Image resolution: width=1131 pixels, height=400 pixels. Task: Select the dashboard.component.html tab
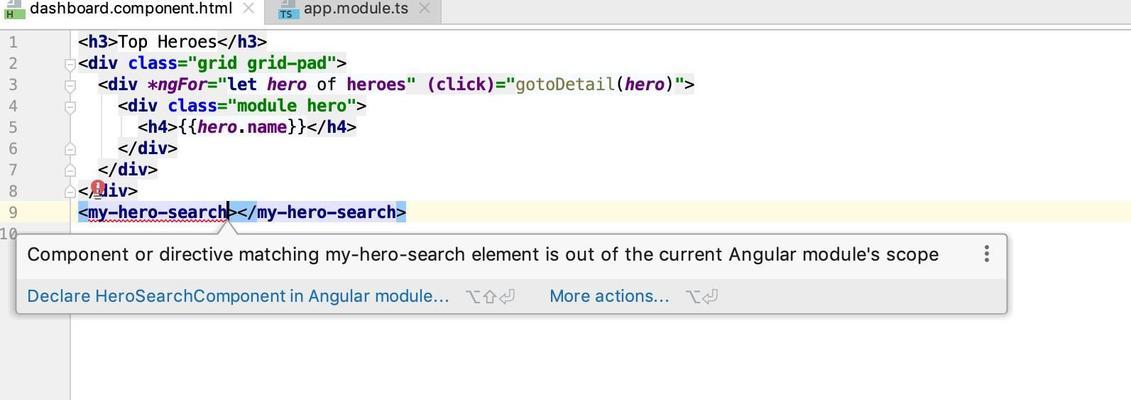pos(131,9)
